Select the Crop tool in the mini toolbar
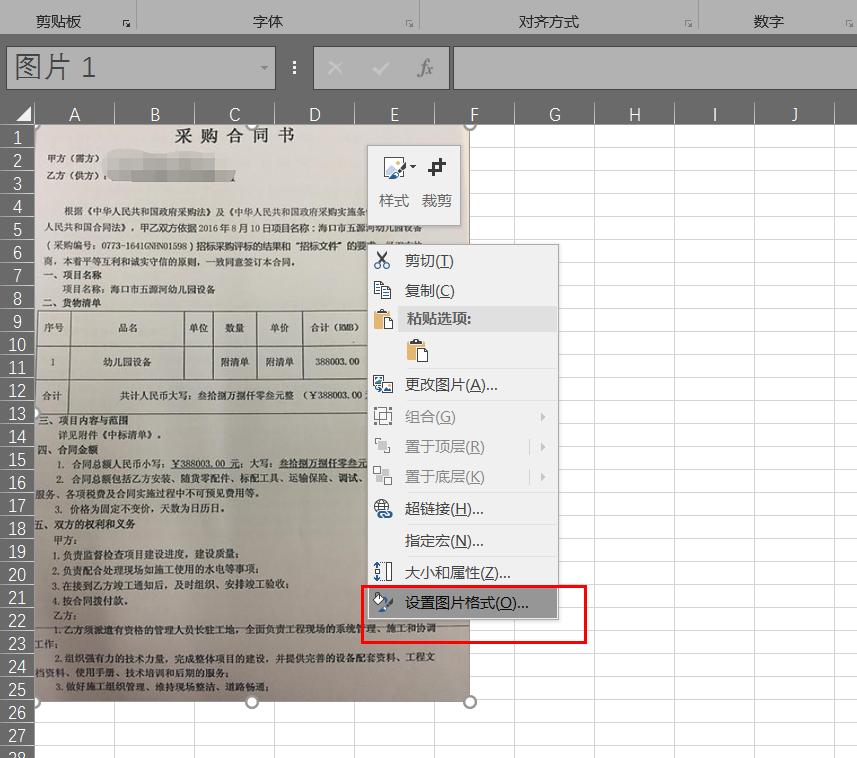857x758 pixels. 437,168
